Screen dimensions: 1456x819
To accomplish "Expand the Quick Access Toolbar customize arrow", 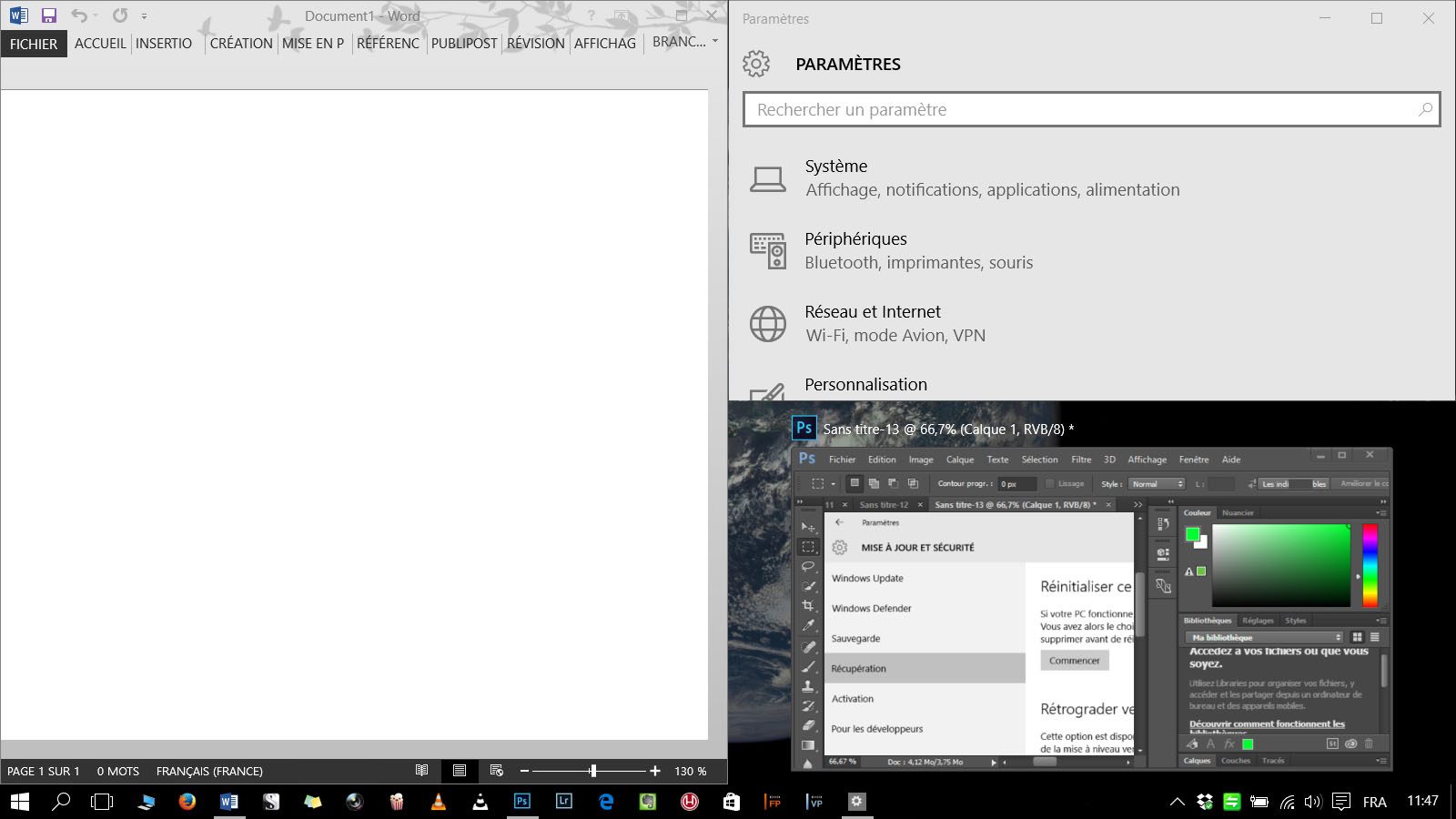I will (144, 16).
